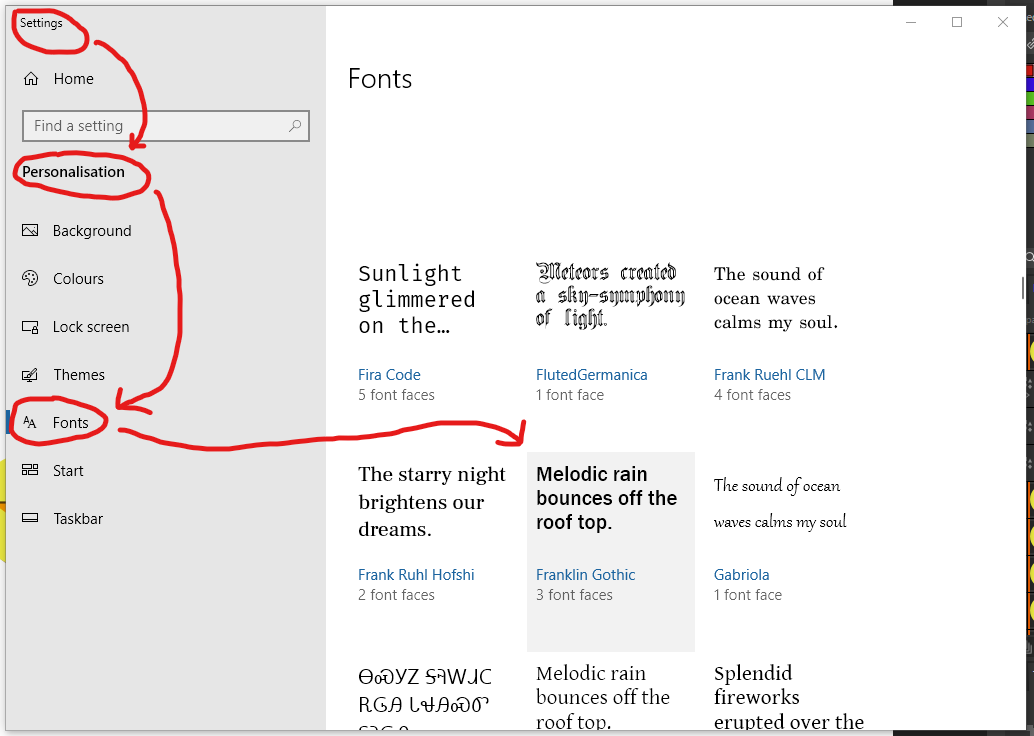Click the Themes icon

30,375
